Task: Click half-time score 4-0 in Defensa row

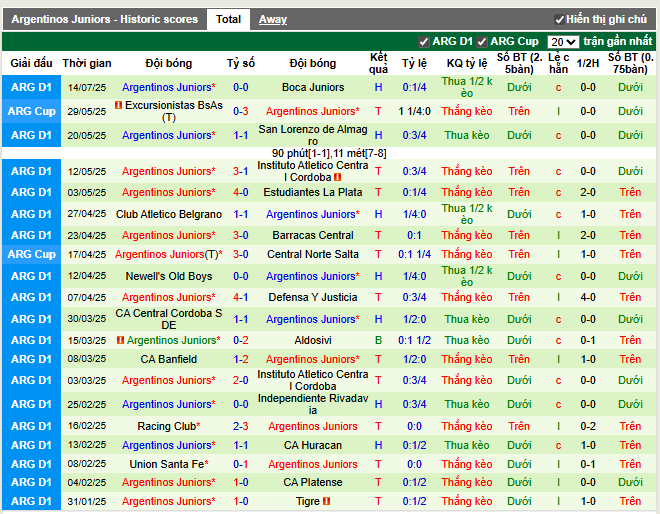Action: [x=588, y=297]
